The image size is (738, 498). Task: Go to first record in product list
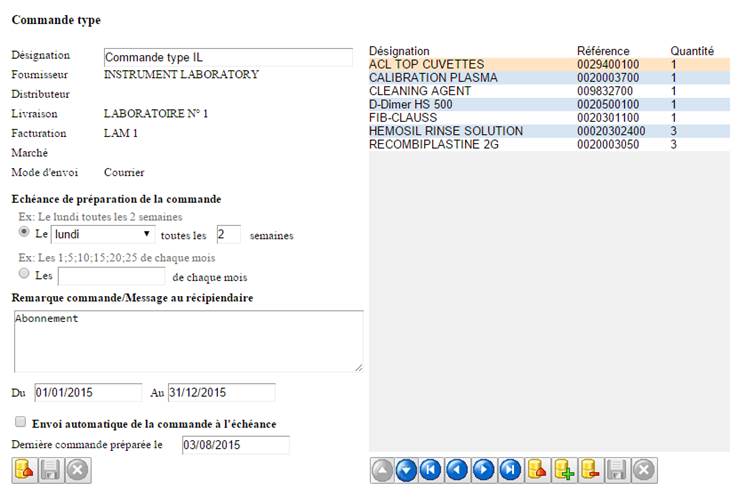(x=431, y=470)
